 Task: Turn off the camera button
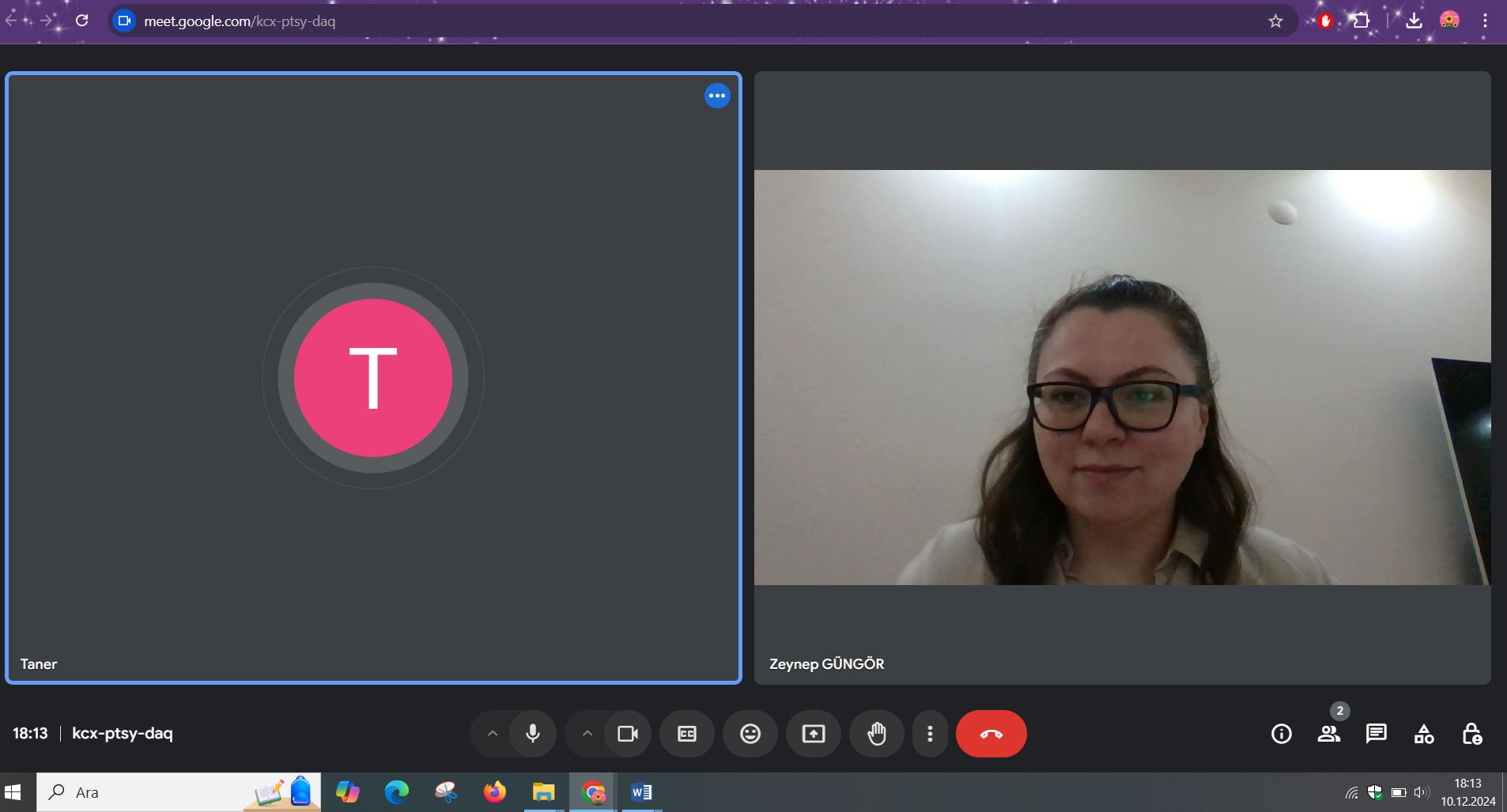pos(628,734)
